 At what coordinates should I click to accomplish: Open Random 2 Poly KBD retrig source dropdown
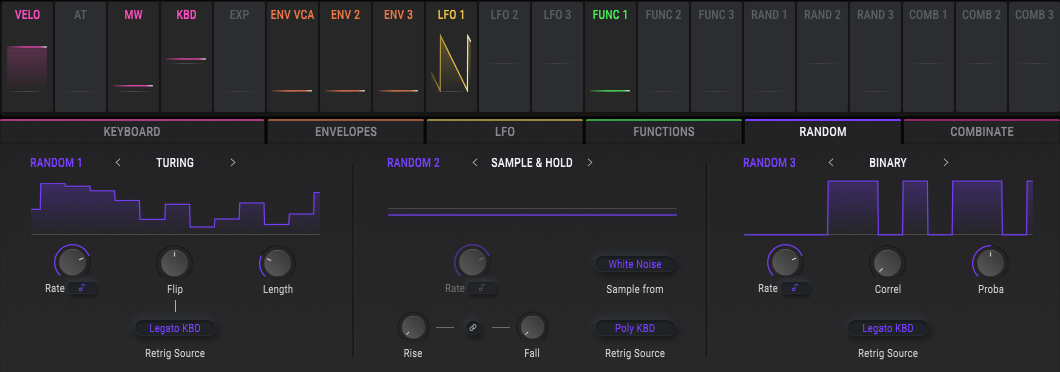(x=635, y=328)
